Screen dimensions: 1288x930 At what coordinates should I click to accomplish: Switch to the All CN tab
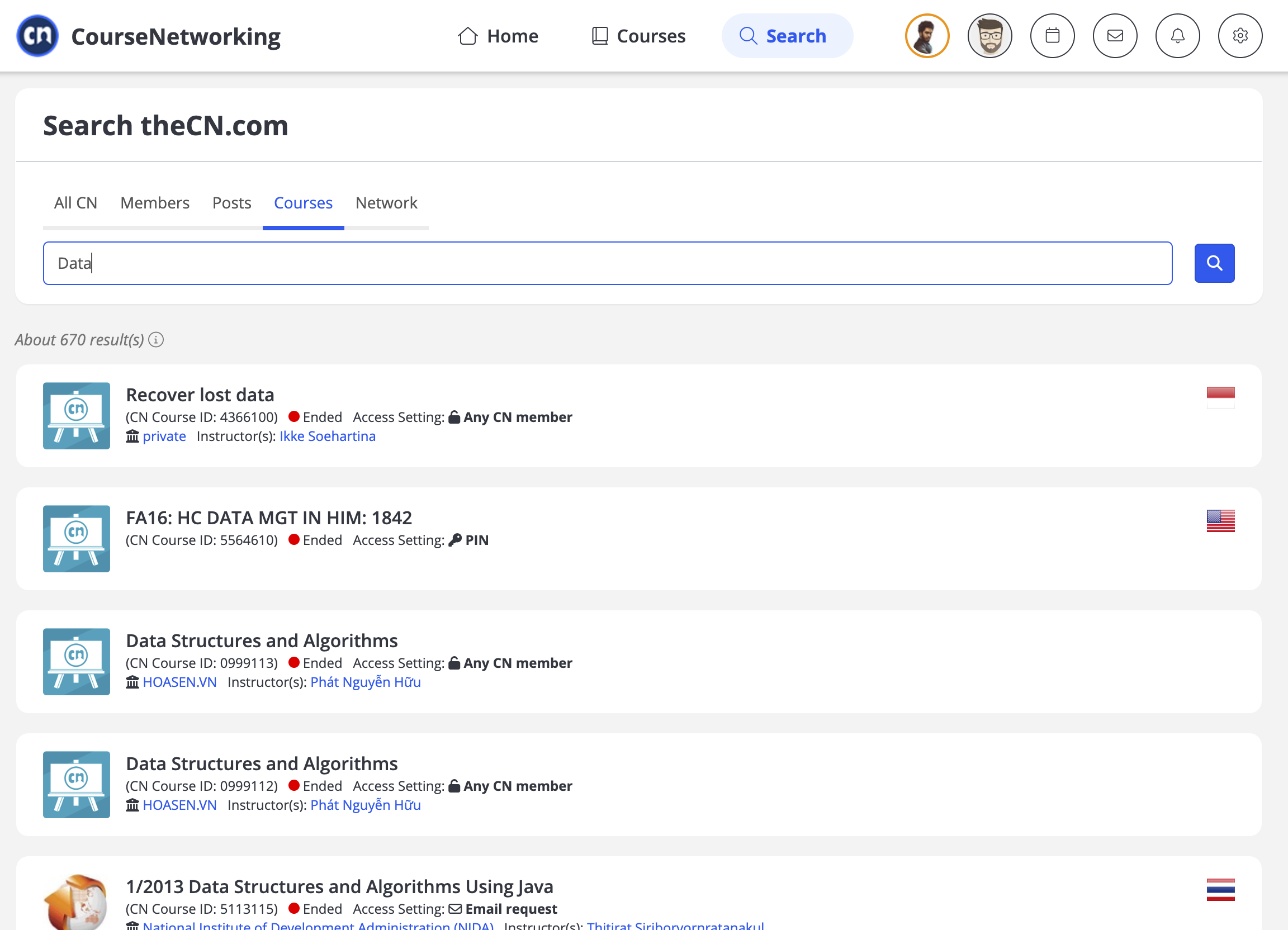tap(75, 203)
